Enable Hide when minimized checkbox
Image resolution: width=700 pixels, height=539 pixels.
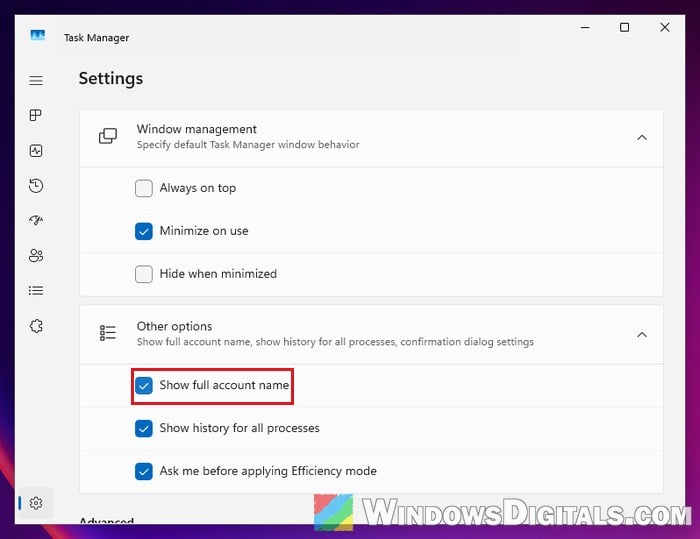tap(144, 274)
